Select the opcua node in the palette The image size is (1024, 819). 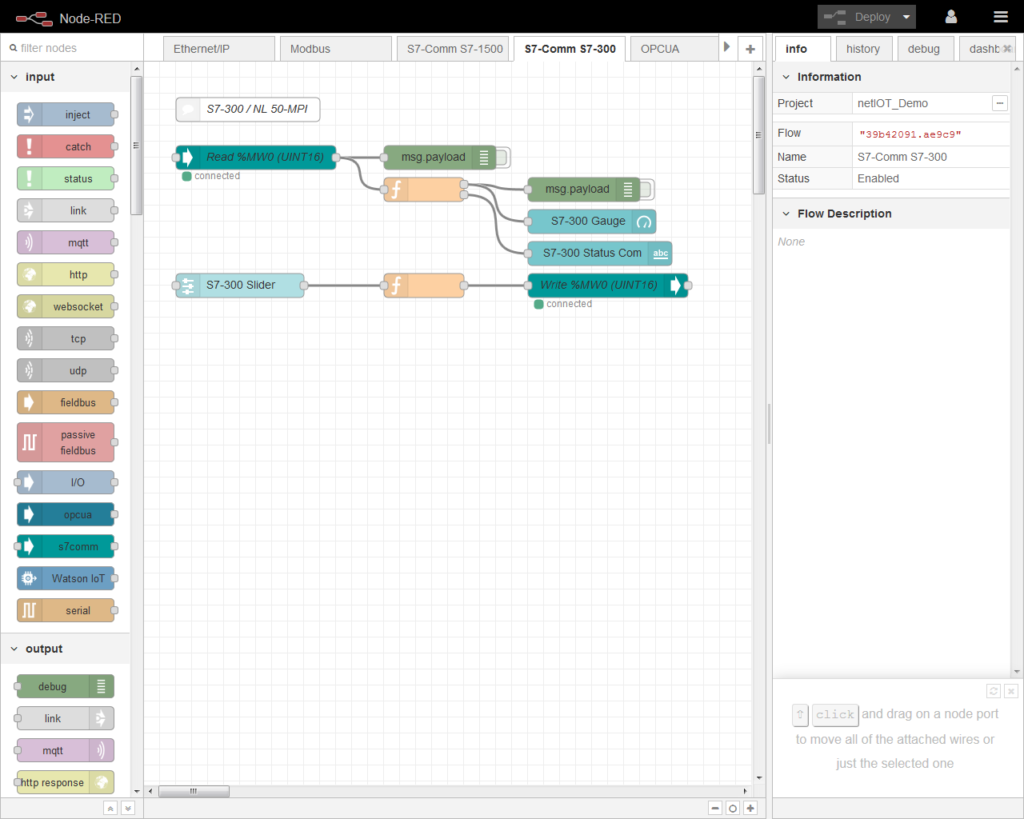click(x=66, y=514)
